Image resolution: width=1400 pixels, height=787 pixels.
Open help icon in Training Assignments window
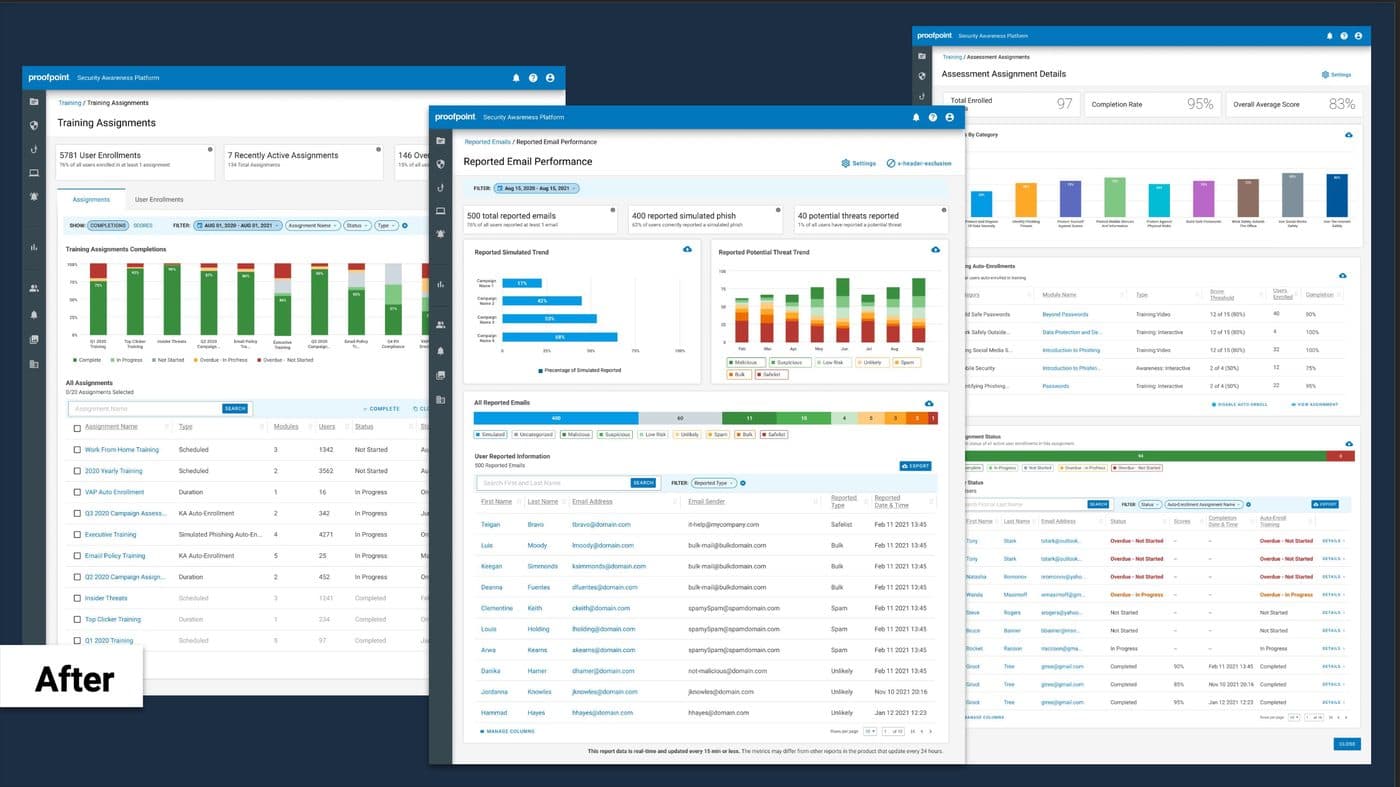[x=533, y=78]
